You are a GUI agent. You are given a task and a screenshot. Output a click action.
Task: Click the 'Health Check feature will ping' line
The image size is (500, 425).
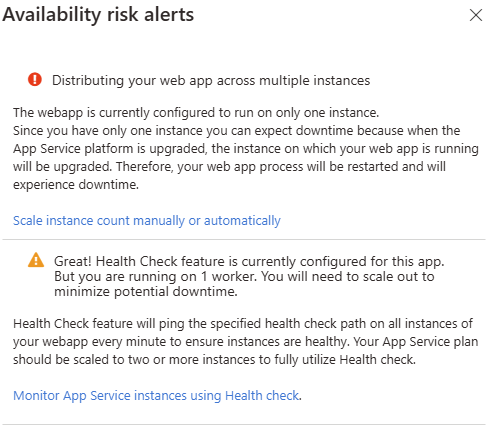(243, 324)
